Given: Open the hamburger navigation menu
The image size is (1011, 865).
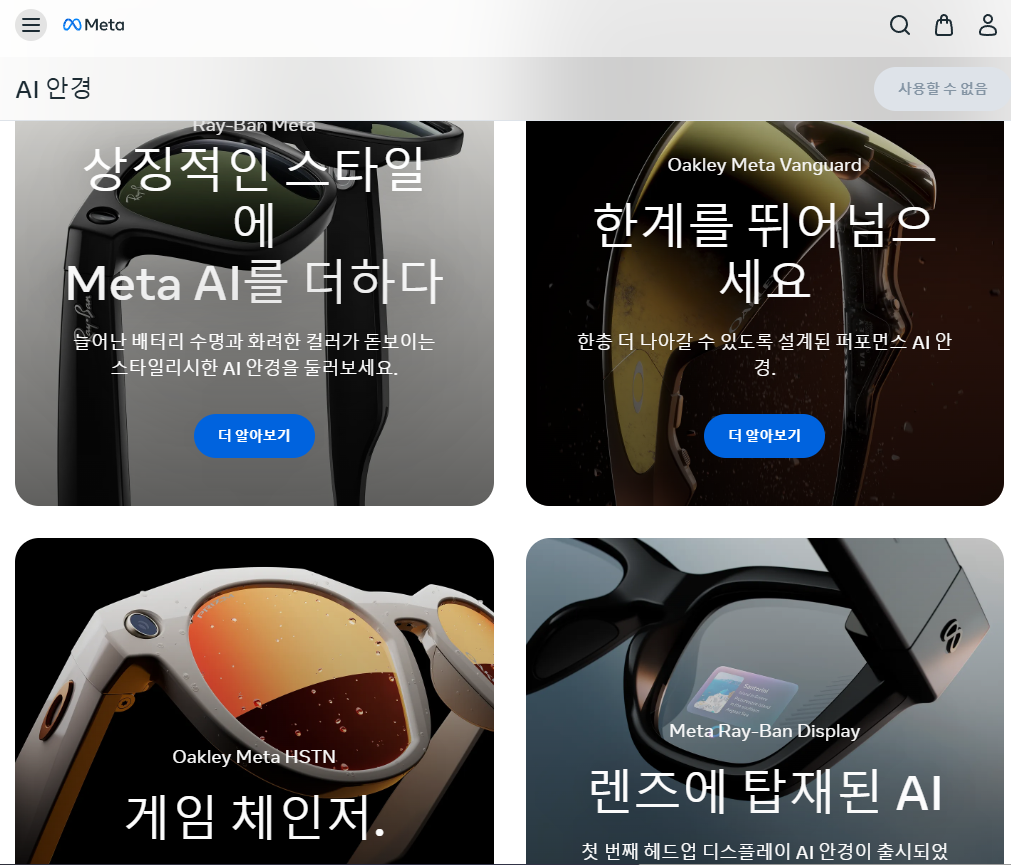Looking at the screenshot, I should [x=31, y=25].
